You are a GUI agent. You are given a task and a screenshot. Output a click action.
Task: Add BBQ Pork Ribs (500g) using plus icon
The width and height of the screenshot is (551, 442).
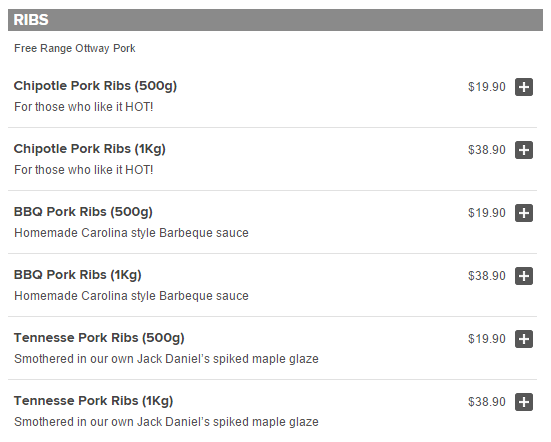click(524, 213)
